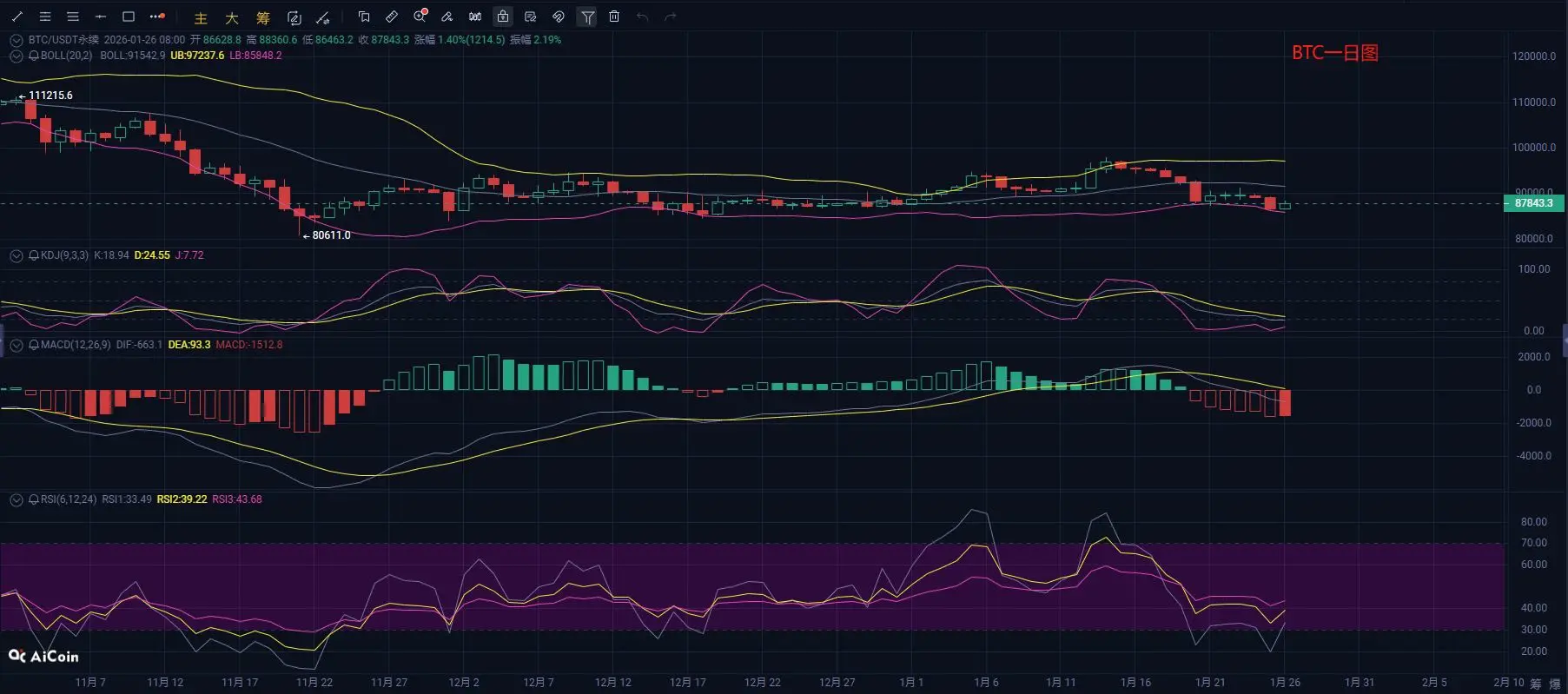Click the 筹 button at bottom right
The width and height of the screenshot is (1568, 694).
pos(1536,684)
